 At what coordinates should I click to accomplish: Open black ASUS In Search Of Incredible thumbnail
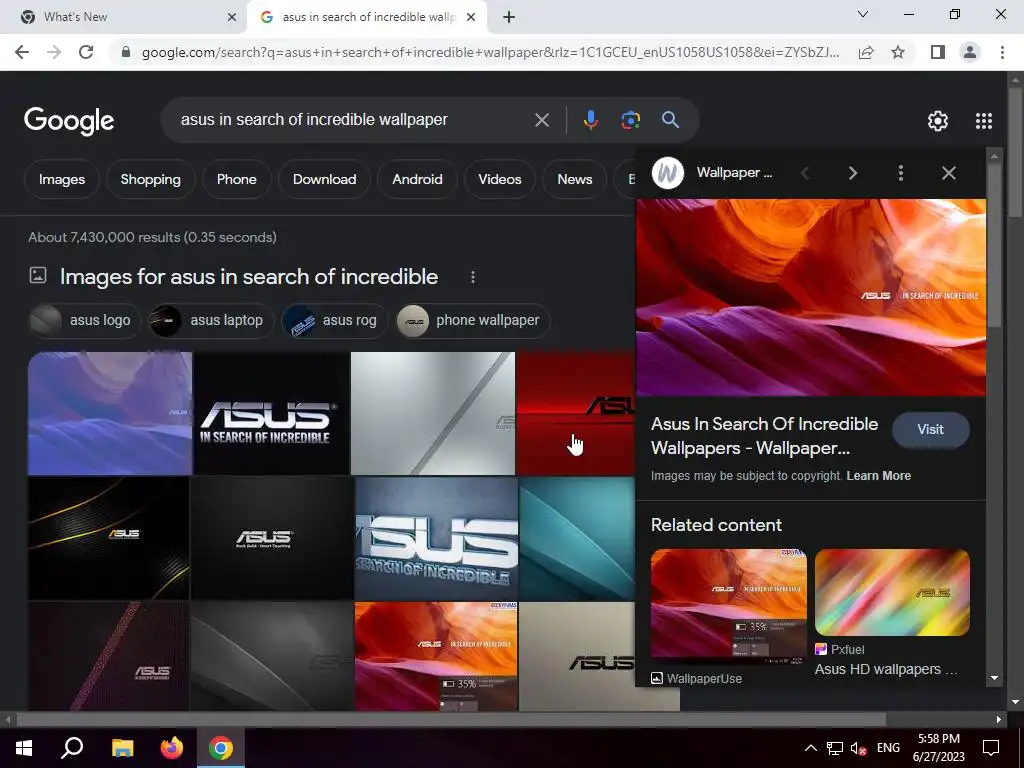click(x=271, y=413)
